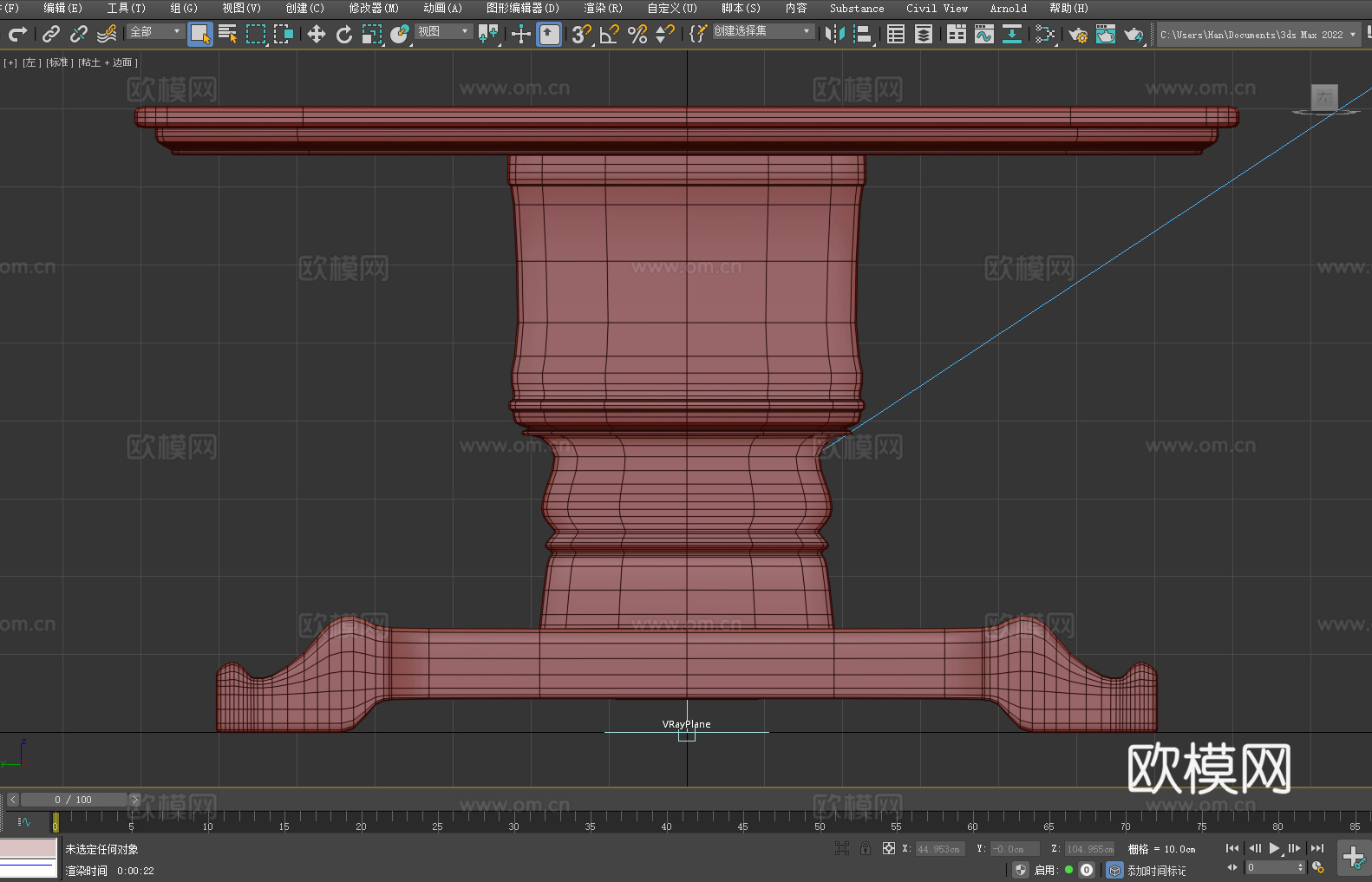Open the Scene Explorer toggle
The height and width of the screenshot is (882, 1372).
(896, 34)
